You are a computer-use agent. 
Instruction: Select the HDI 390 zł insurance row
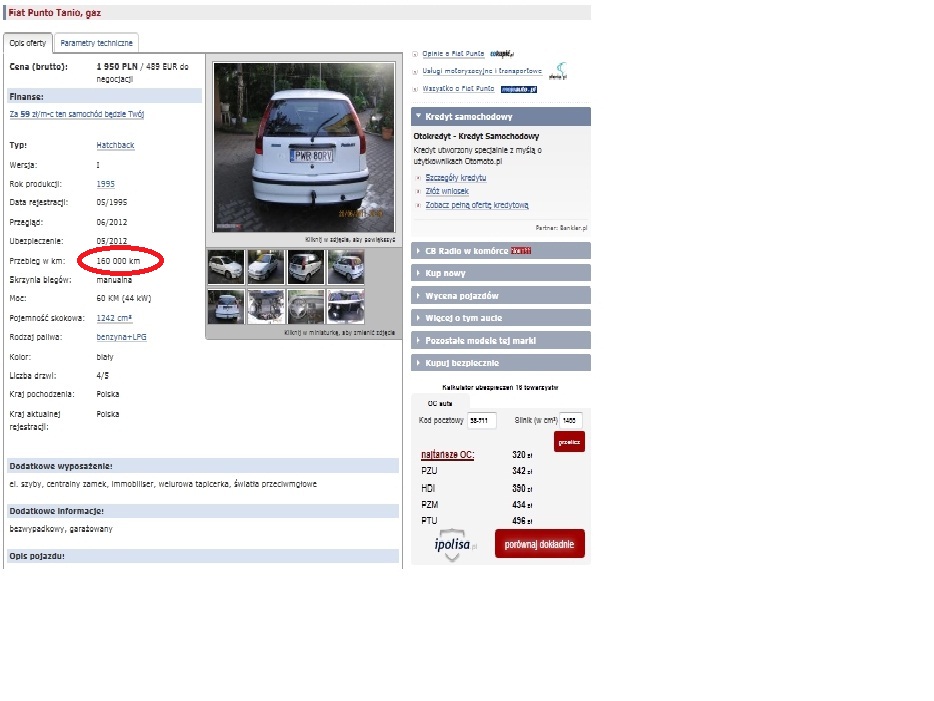point(477,488)
